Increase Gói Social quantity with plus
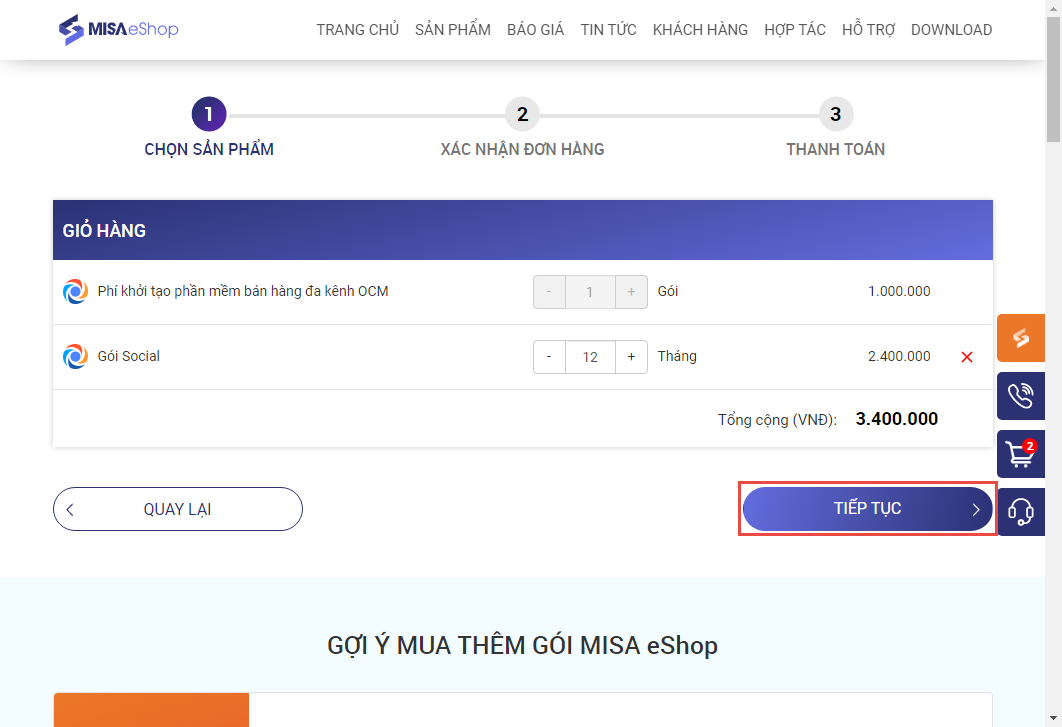1062x727 pixels. click(x=631, y=357)
